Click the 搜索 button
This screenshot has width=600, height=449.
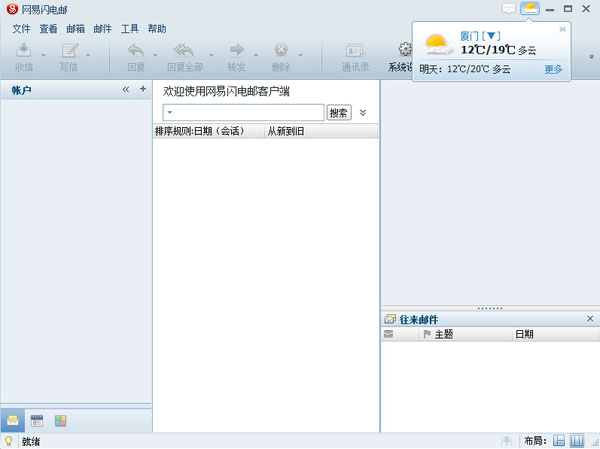click(339, 113)
